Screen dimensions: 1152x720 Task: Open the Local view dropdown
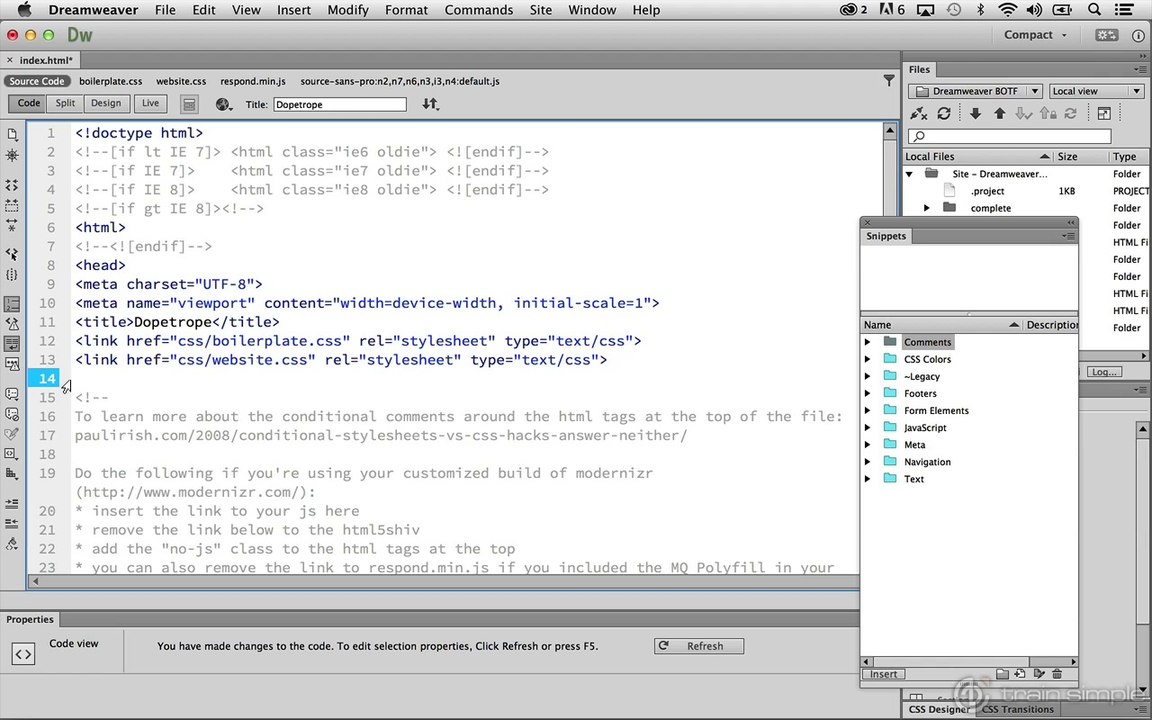coord(1096,91)
